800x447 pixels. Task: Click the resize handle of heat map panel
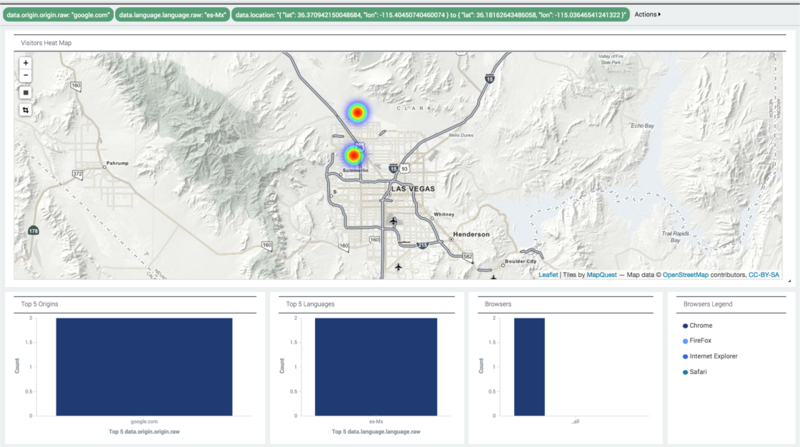pyautogui.click(x=789, y=281)
